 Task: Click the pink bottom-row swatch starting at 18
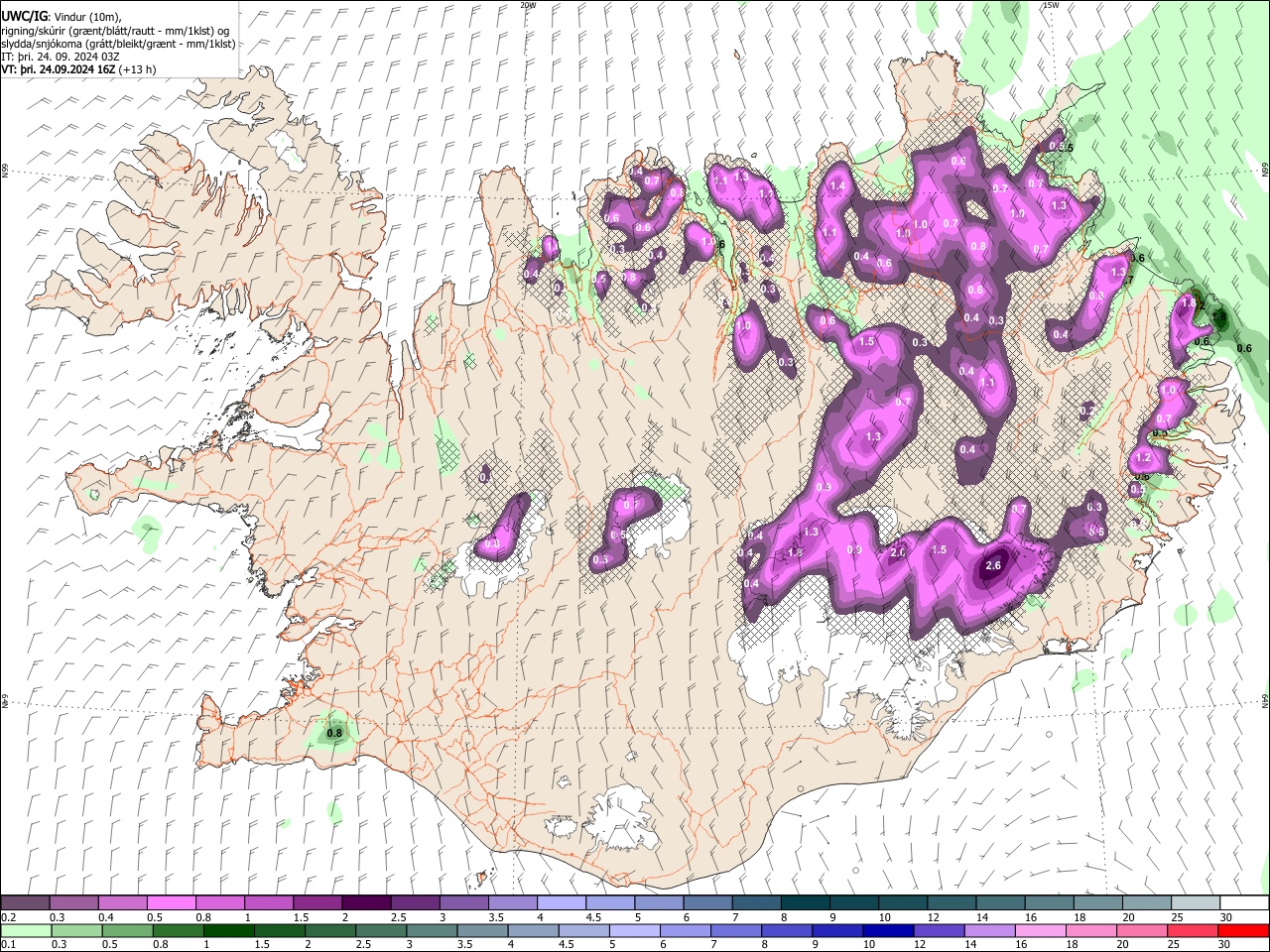[1090, 931]
